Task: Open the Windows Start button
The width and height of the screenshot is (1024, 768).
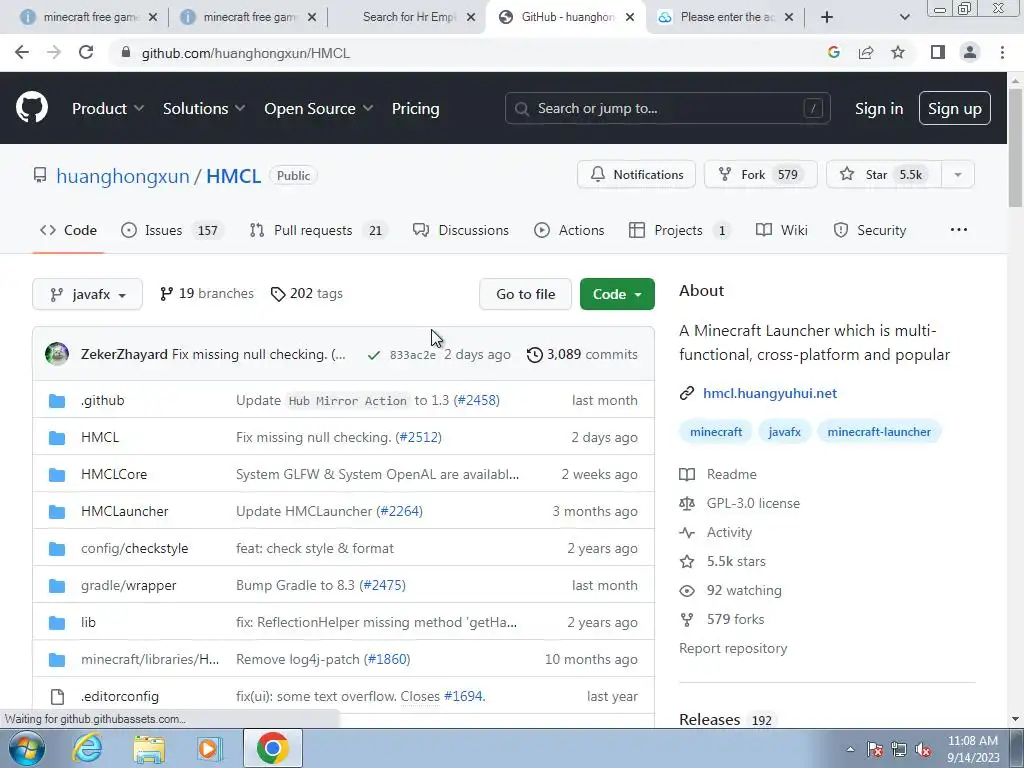Action: pos(27,748)
